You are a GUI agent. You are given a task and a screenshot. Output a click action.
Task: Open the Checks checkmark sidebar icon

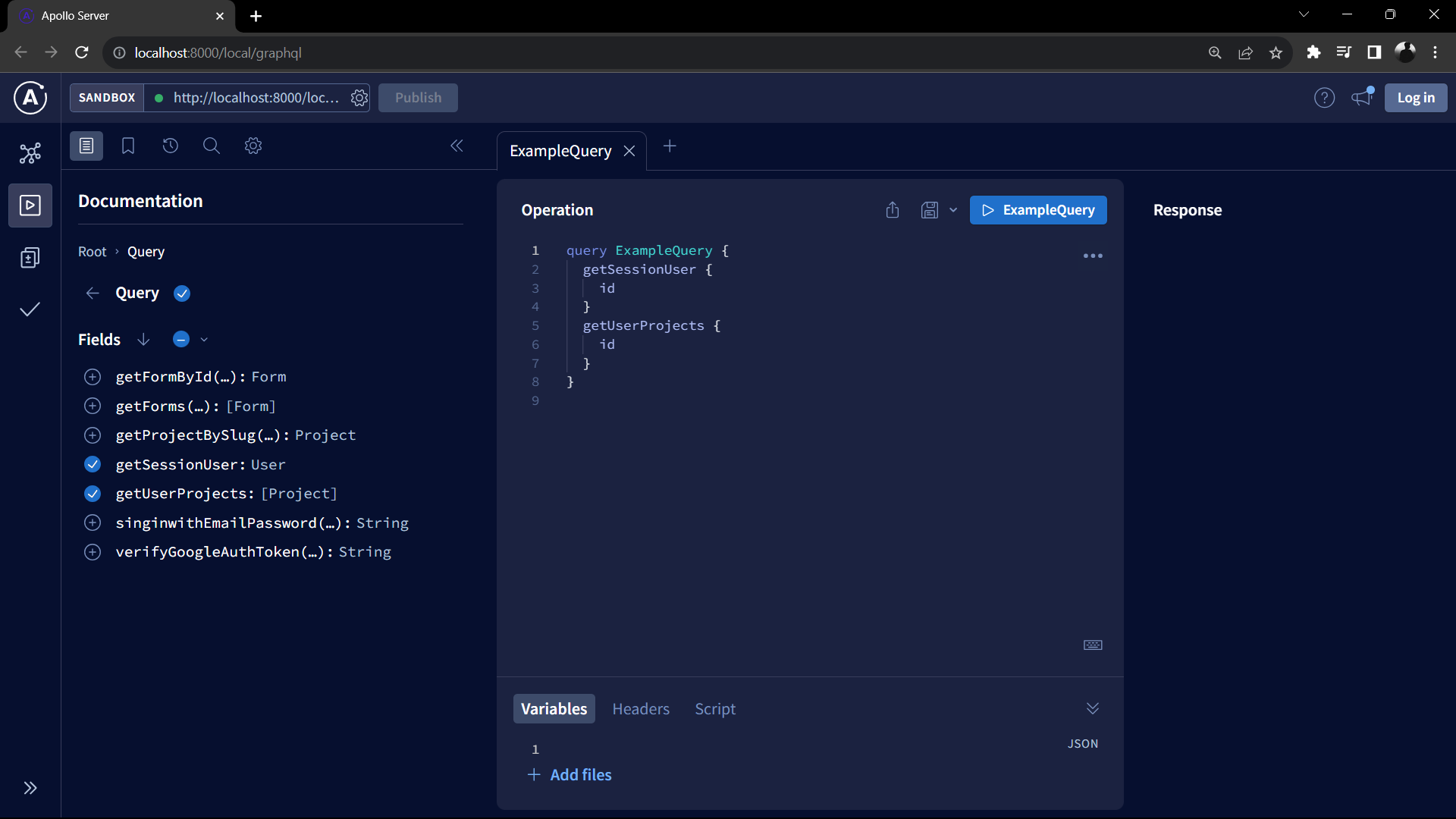pyautogui.click(x=30, y=309)
